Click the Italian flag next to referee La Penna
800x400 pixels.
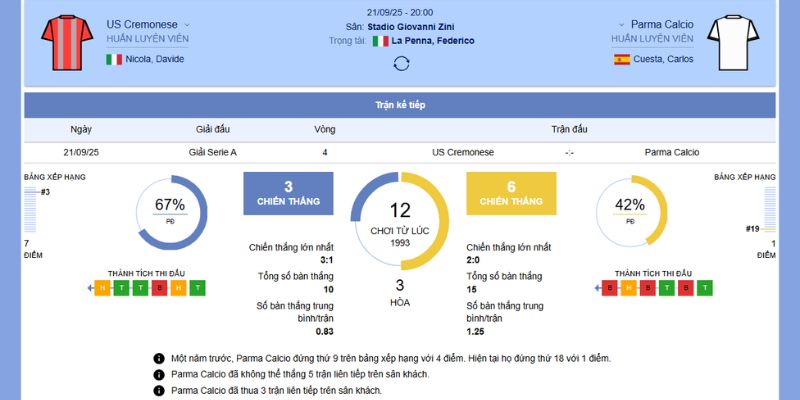[380, 41]
